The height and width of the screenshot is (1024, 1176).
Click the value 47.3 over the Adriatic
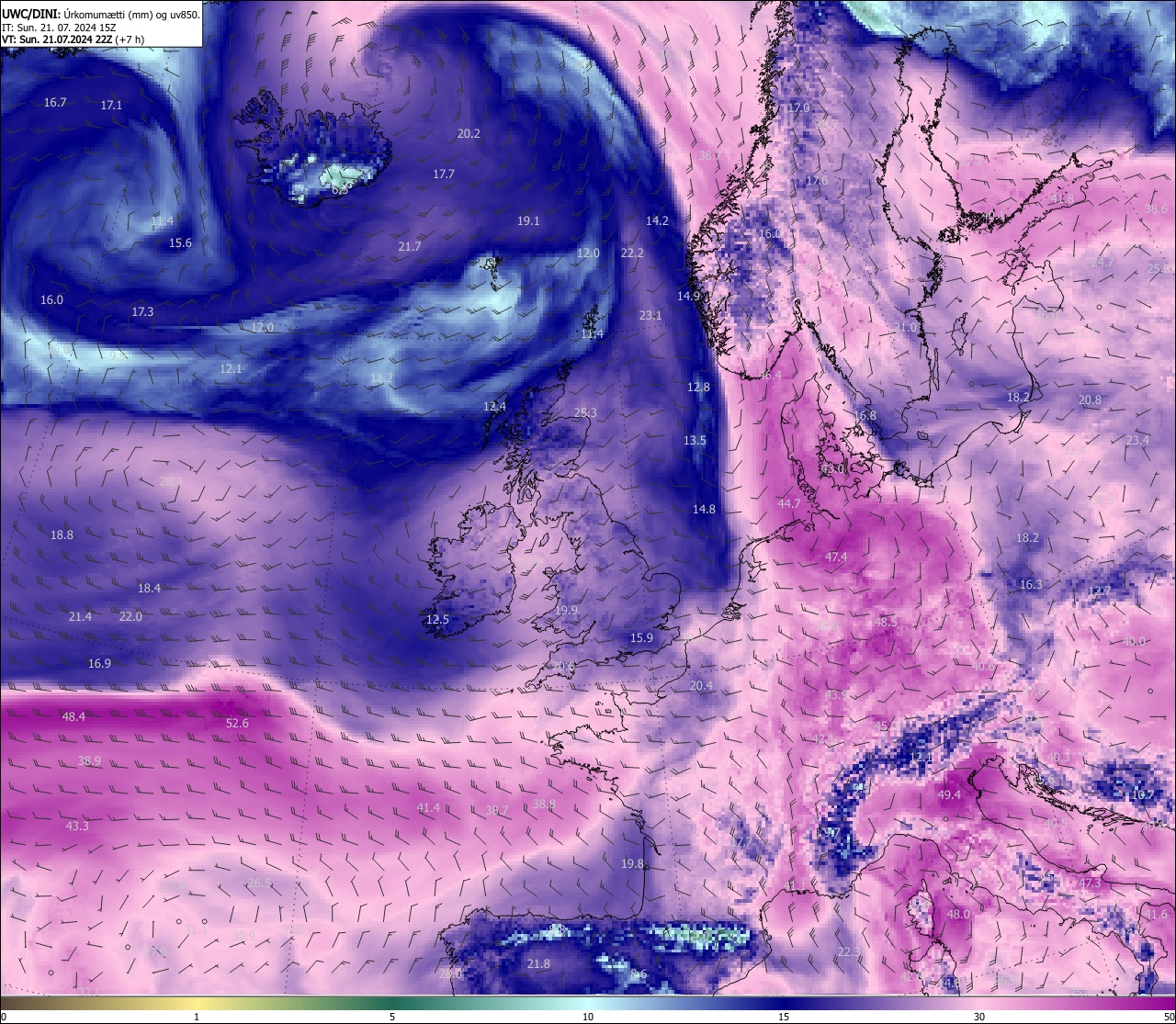[x=1090, y=883]
